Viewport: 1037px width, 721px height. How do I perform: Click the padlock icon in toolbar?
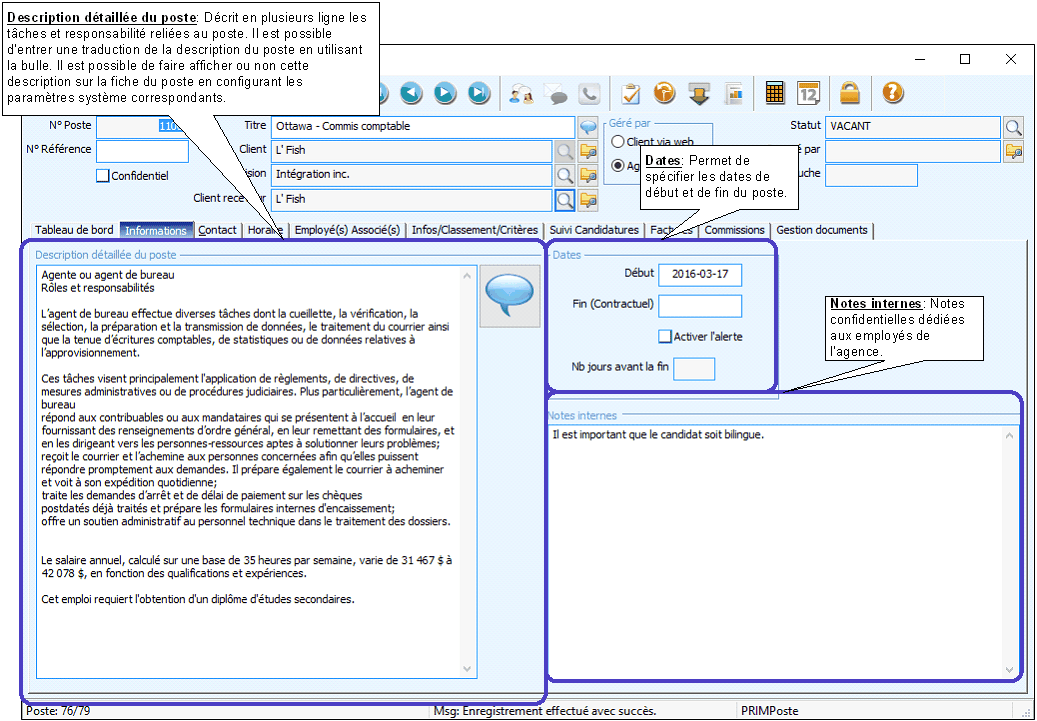pos(849,93)
